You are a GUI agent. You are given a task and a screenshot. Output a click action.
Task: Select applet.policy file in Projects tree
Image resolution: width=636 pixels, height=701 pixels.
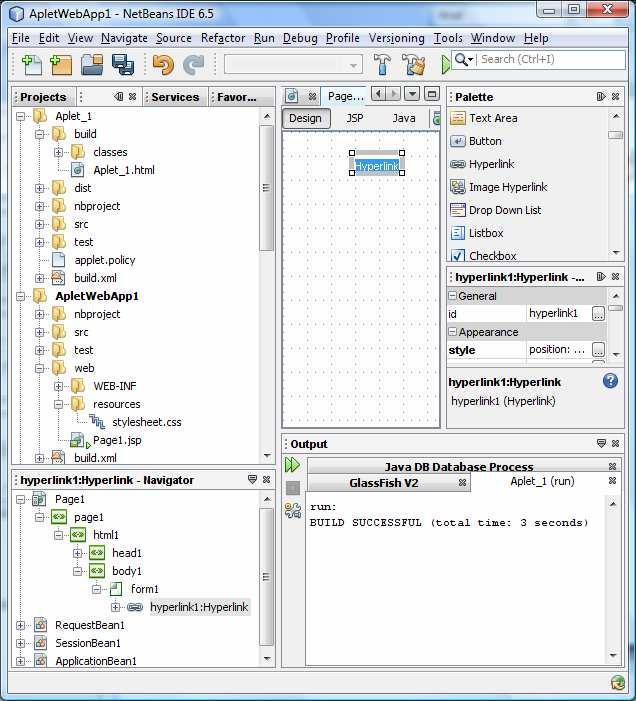(x=105, y=260)
